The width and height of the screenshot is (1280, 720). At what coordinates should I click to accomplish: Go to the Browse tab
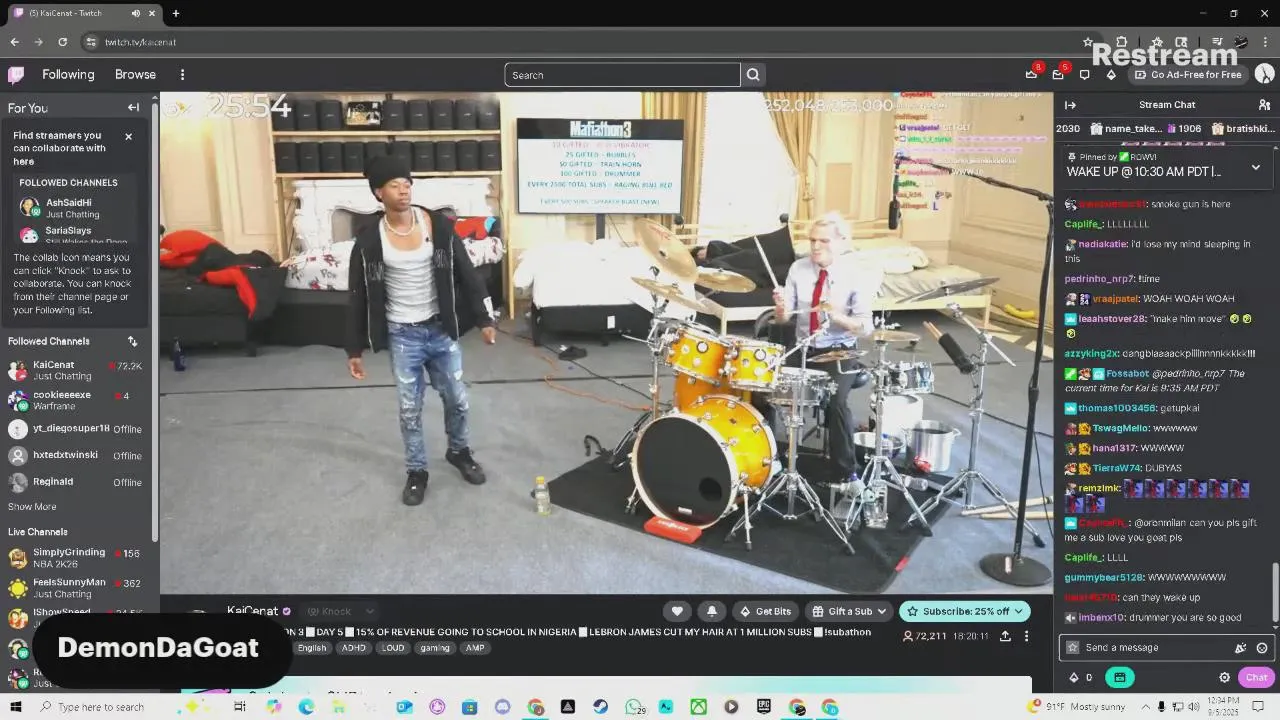135,74
